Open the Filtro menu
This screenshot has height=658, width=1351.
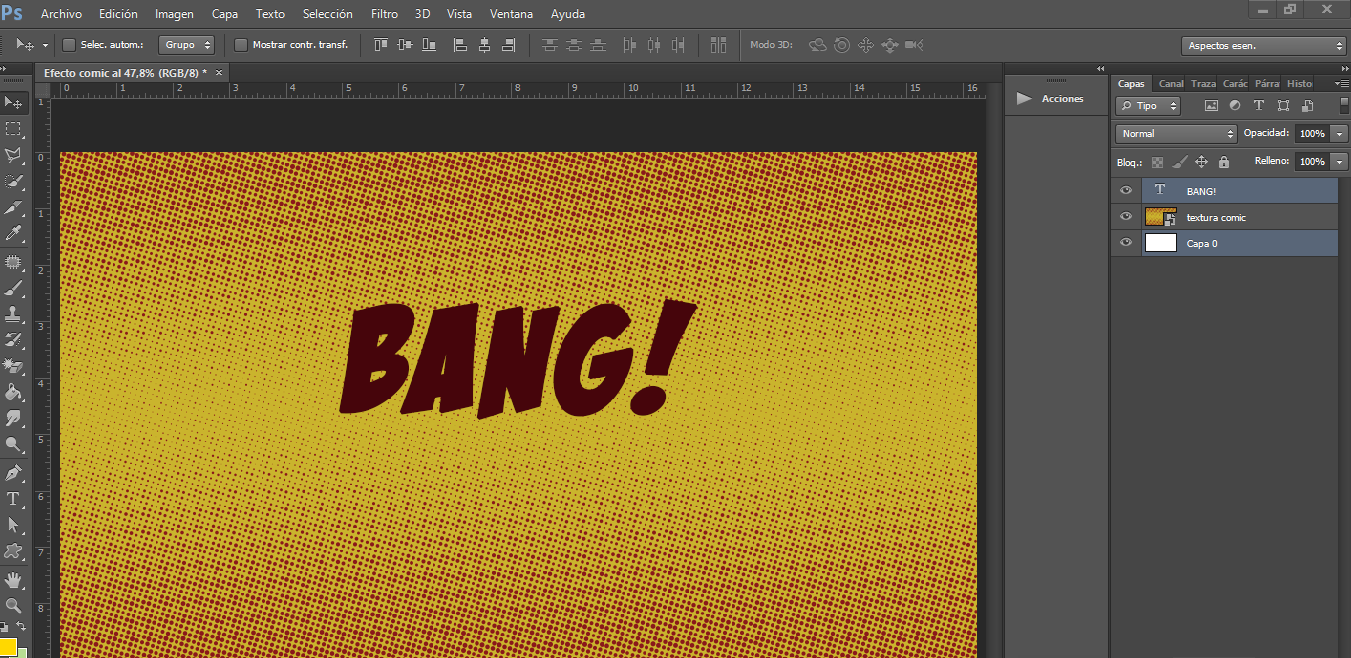coord(384,14)
